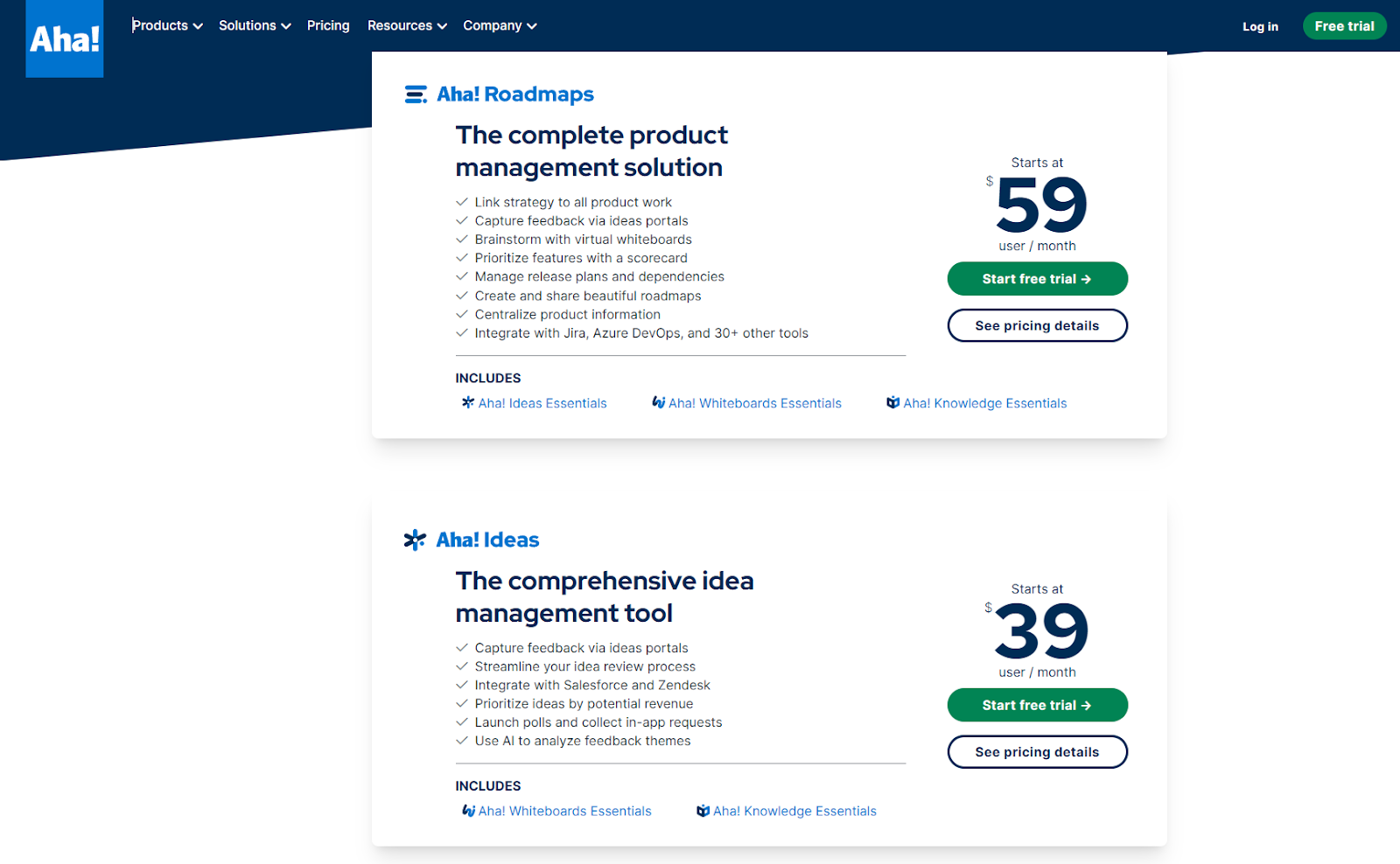Click the Knowledge Essentials icon under Ideas
This screenshot has height=864, width=1400.
coord(703,811)
